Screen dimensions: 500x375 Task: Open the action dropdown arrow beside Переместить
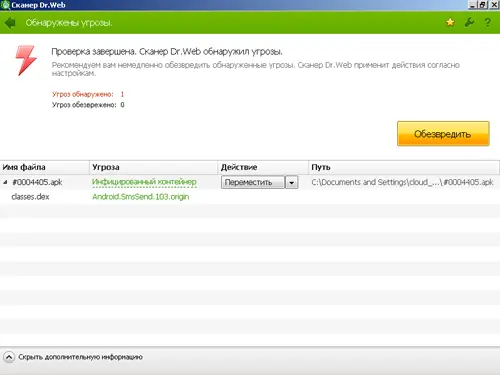pos(292,182)
